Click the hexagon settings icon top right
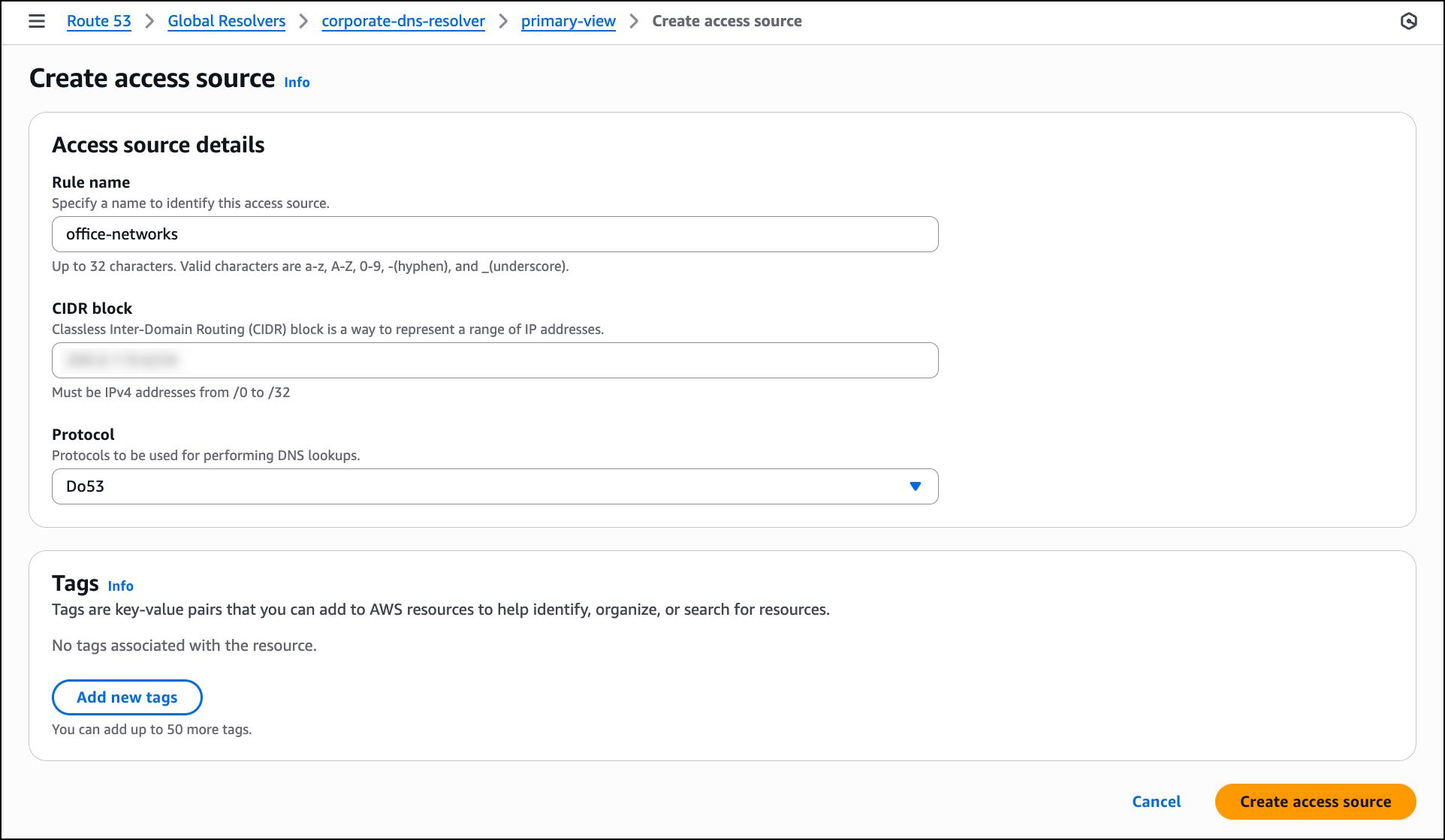Screen dimensions: 1445x840 point(1408,21)
